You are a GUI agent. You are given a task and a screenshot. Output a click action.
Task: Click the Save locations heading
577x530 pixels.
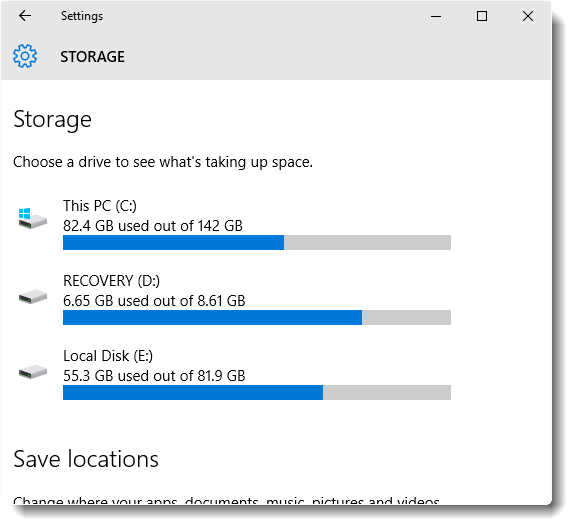(x=86, y=459)
